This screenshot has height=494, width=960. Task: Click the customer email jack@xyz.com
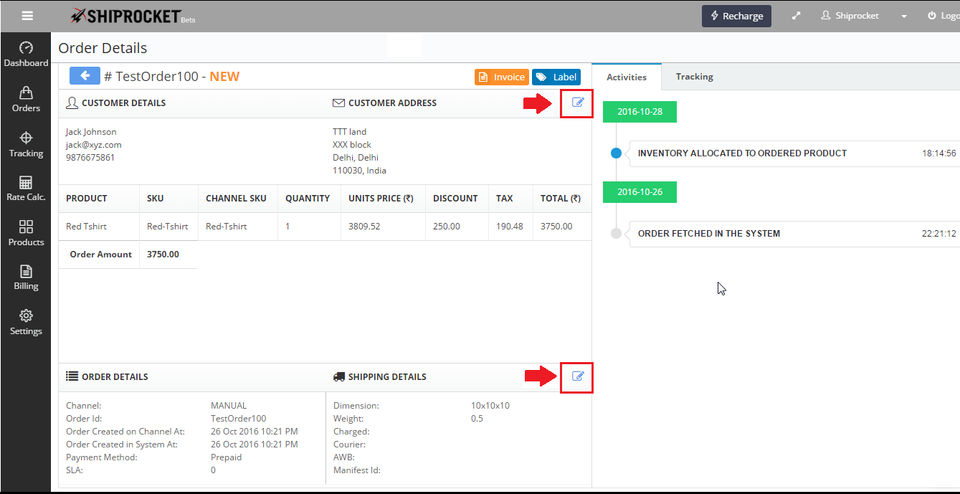point(94,144)
